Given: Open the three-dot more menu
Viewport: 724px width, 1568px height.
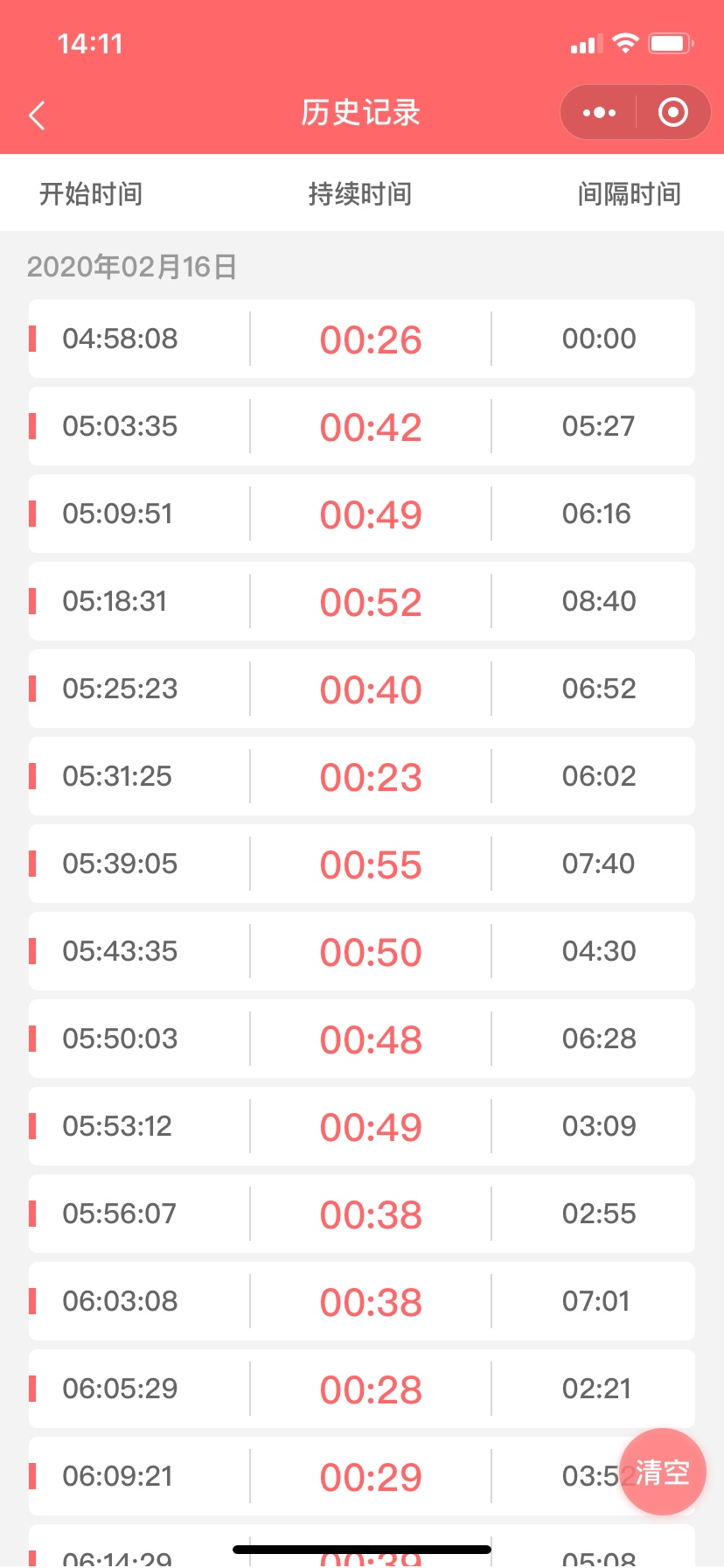Looking at the screenshot, I should [x=599, y=112].
